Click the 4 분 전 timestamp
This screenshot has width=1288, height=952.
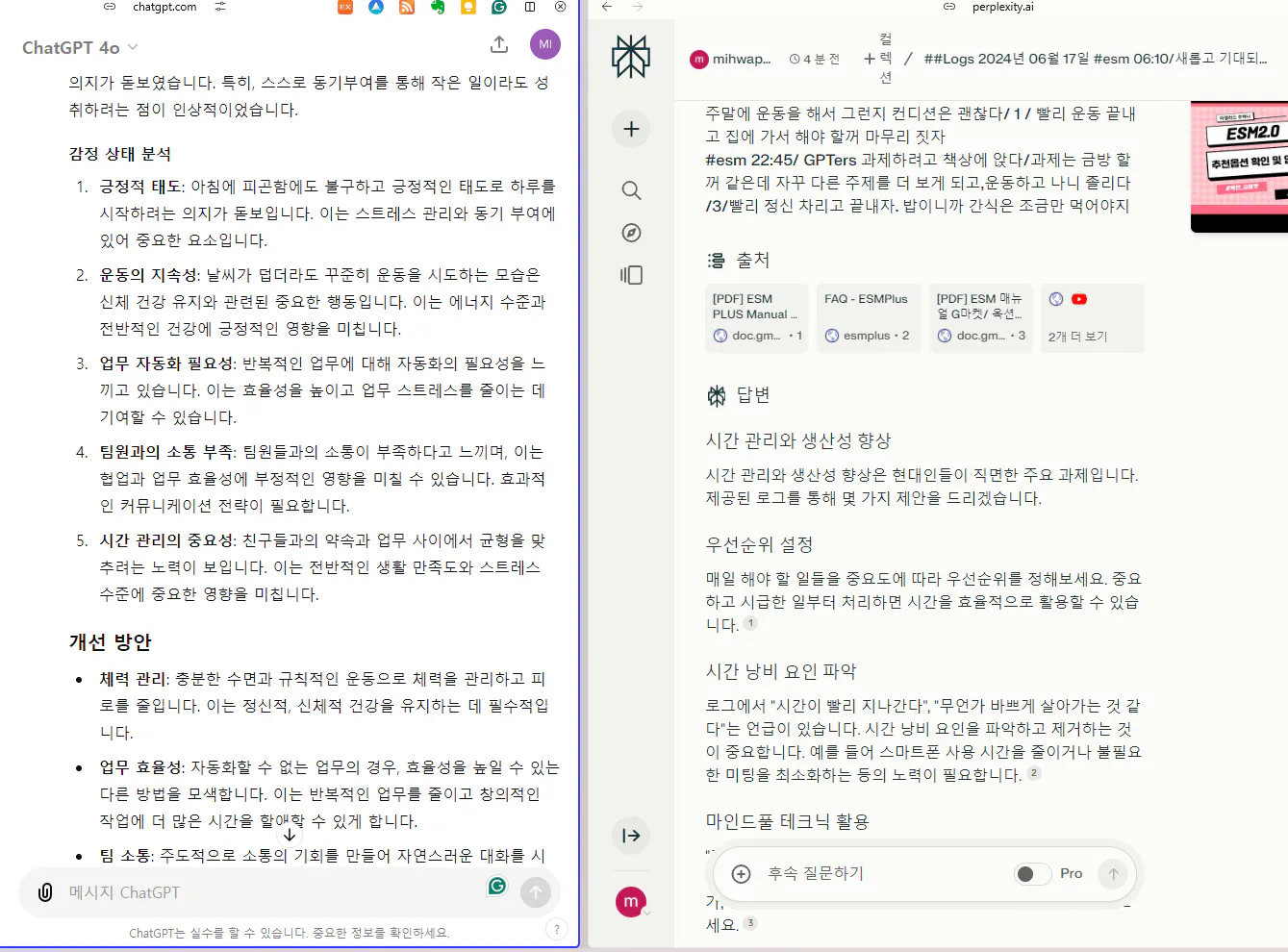pos(814,59)
